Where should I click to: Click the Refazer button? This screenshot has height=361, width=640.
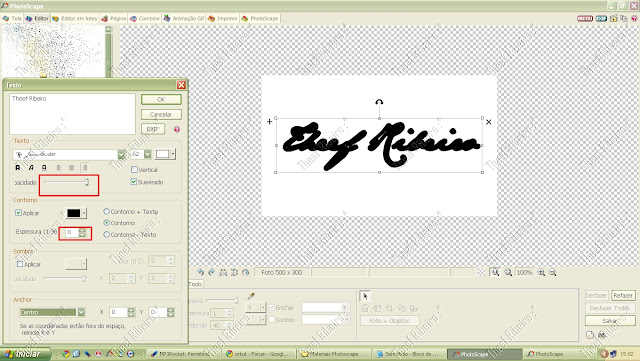pos(623,295)
